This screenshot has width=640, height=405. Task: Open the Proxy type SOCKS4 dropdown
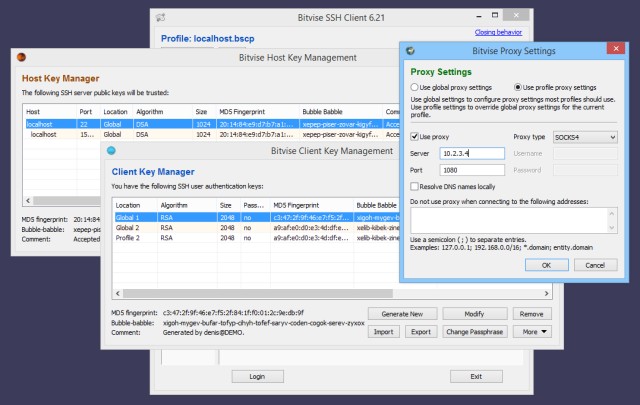point(585,137)
